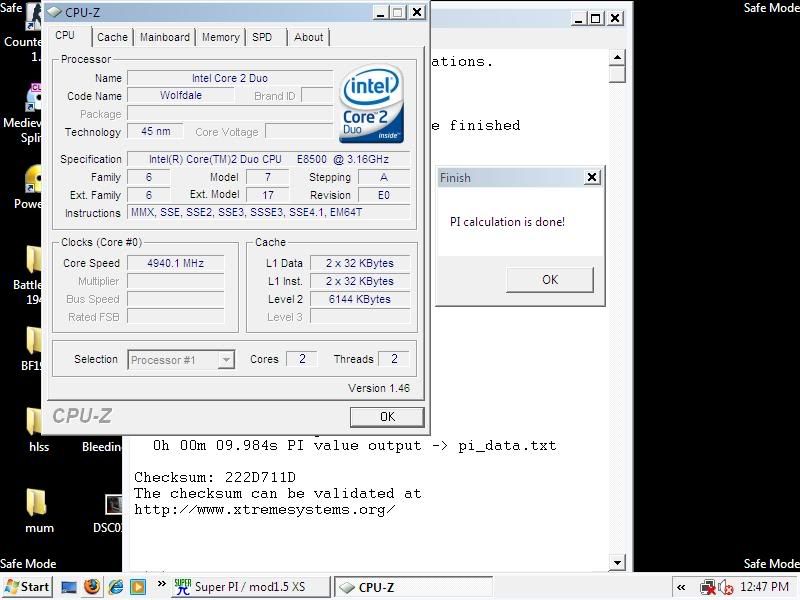800x600 pixels.
Task: Click the 12:47 PM system clock
Action: tap(764, 587)
